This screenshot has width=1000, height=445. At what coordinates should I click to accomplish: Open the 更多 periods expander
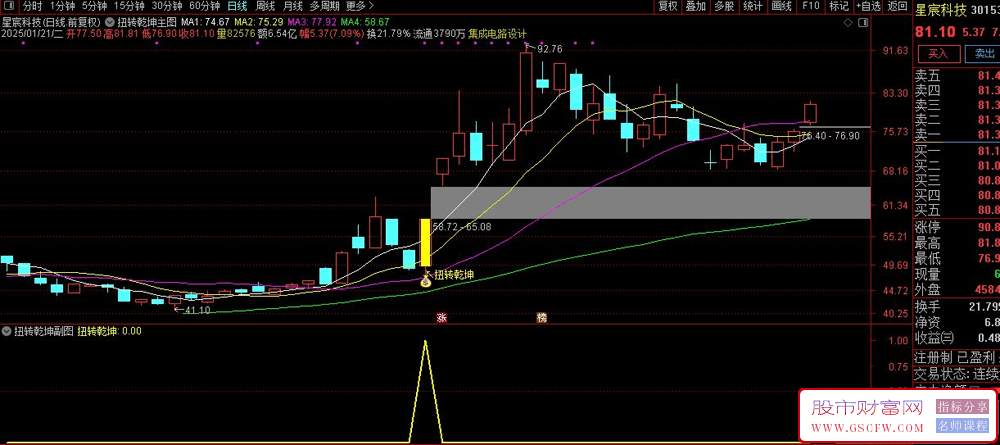tap(360, 6)
